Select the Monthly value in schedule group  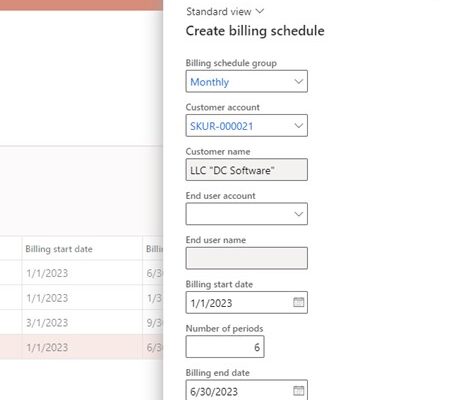pyautogui.click(x=209, y=82)
